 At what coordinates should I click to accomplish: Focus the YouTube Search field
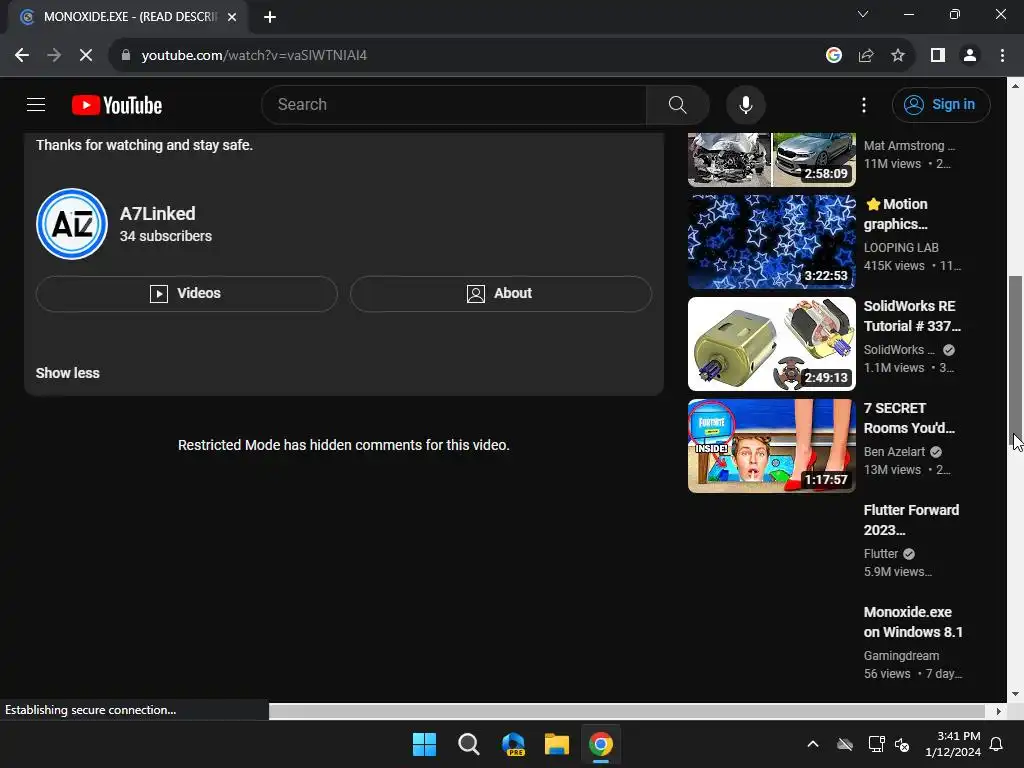[x=454, y=104]
